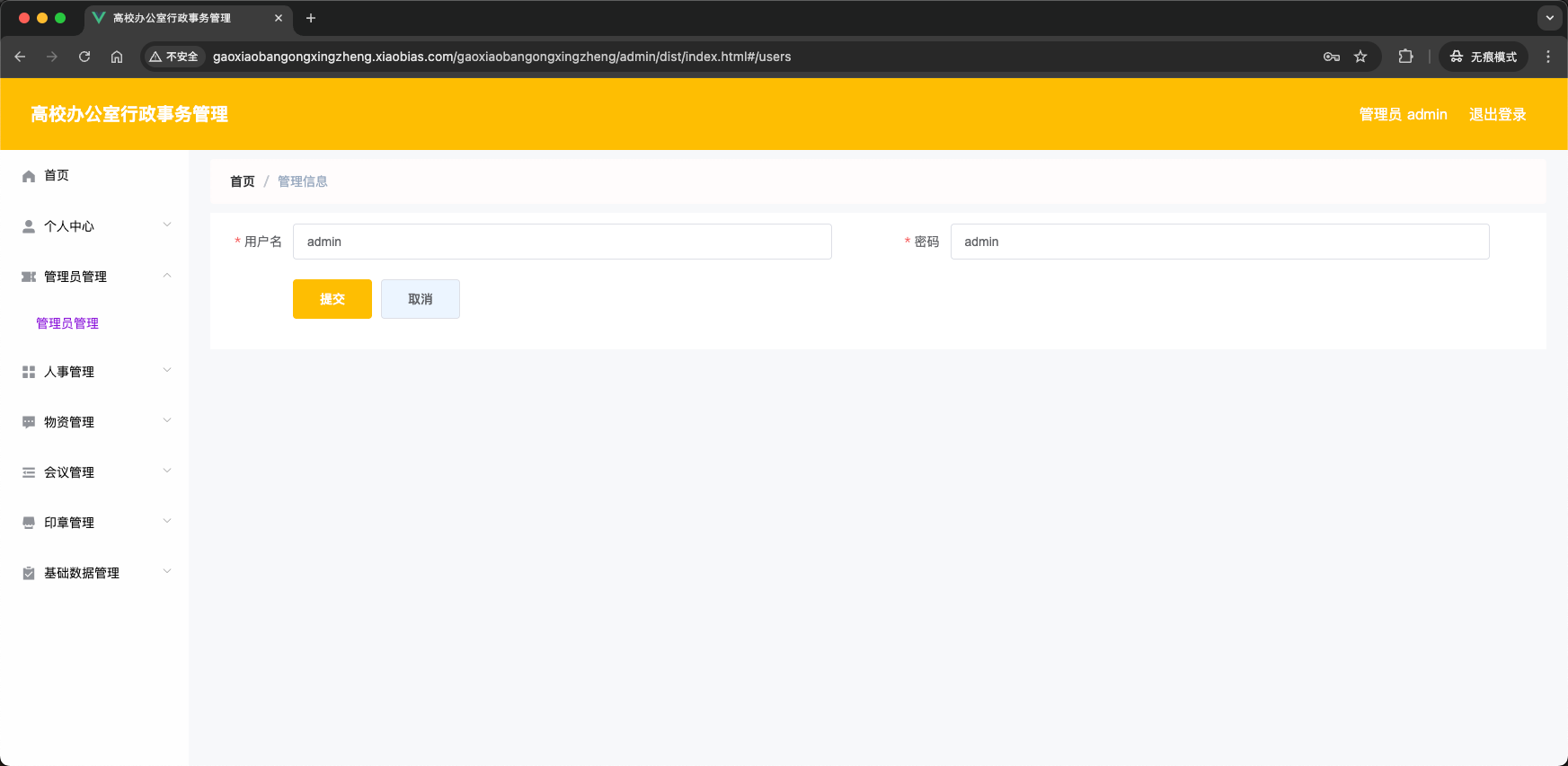The height and width of the screenshot is (766, 1568).
Task: Click the 无痕模式 incognito indicator
Action: coord(1484,57)
